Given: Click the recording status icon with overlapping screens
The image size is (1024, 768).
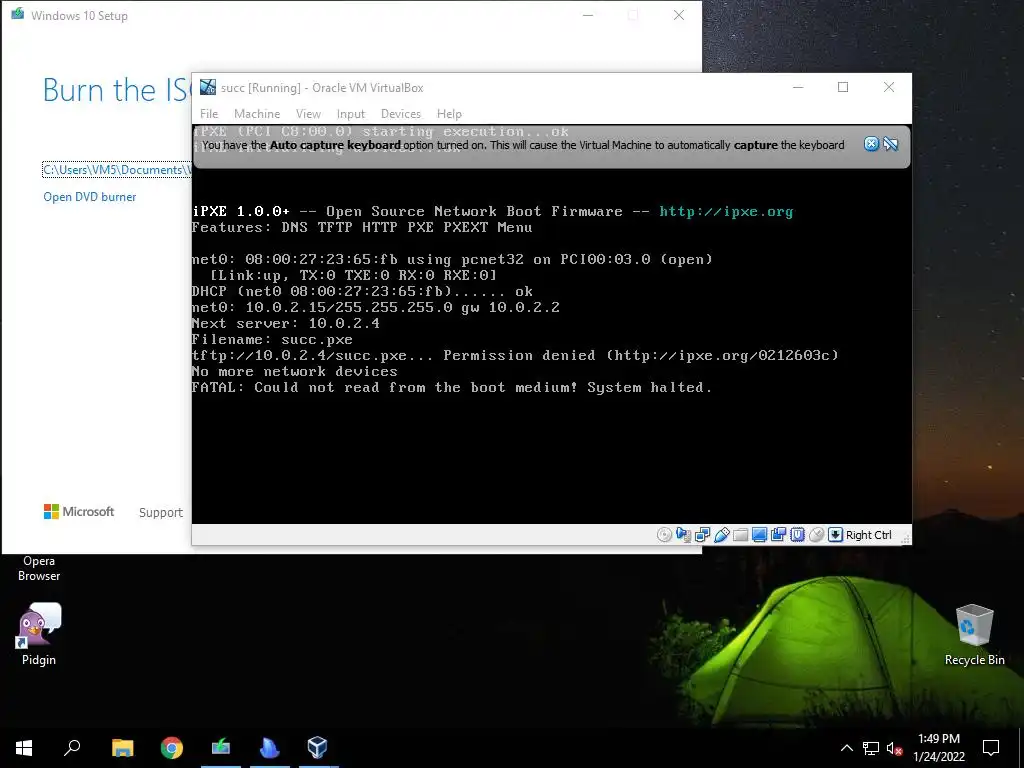Looking at the screenshot, I should click(x=778, y=535).
